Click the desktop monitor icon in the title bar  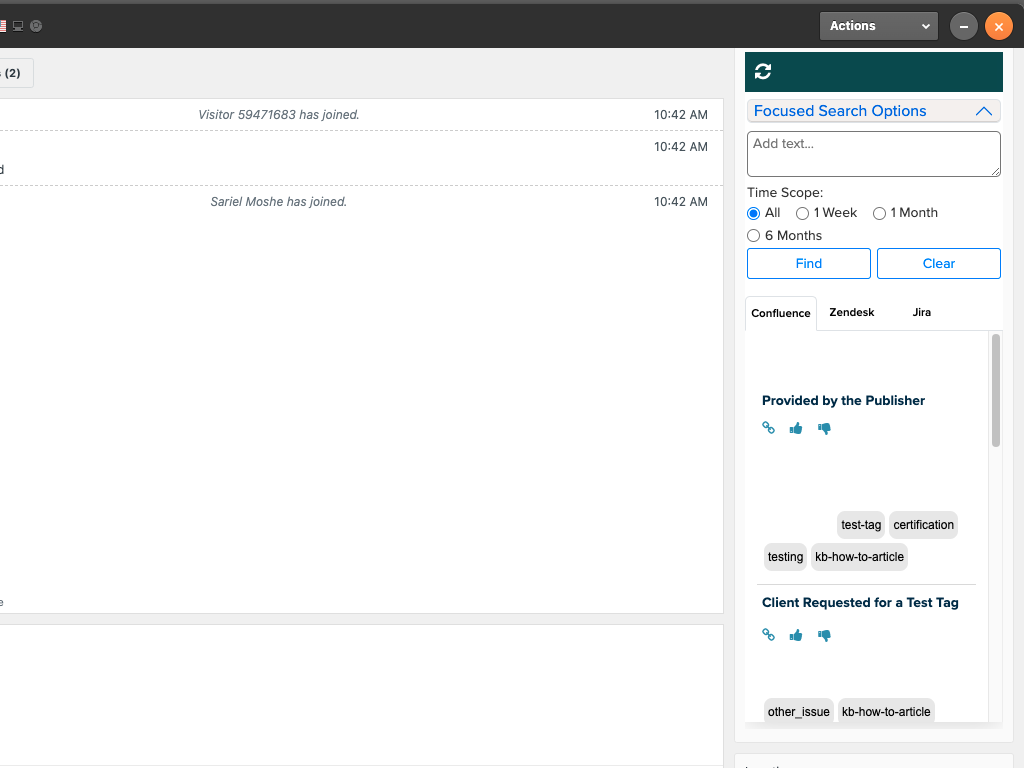point(18,26)
